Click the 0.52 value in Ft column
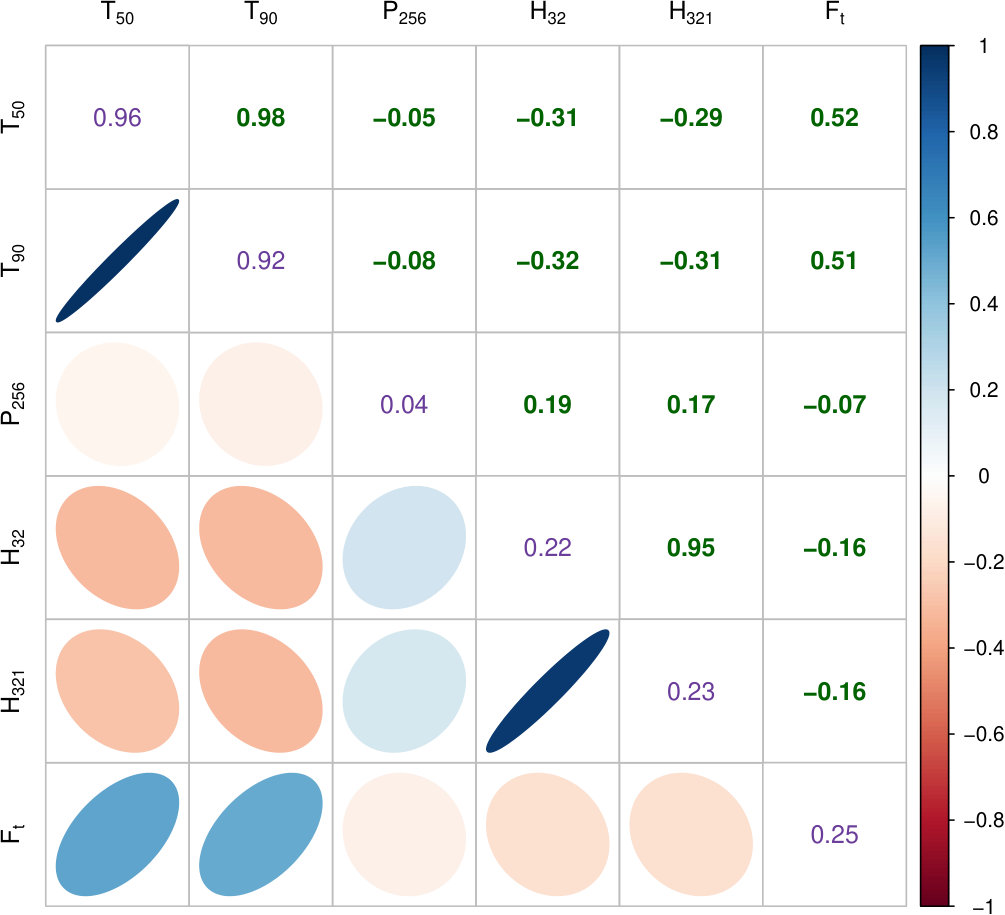This screenshot has height=915, width=1005. pyautogui.click(x=835, y=118)
